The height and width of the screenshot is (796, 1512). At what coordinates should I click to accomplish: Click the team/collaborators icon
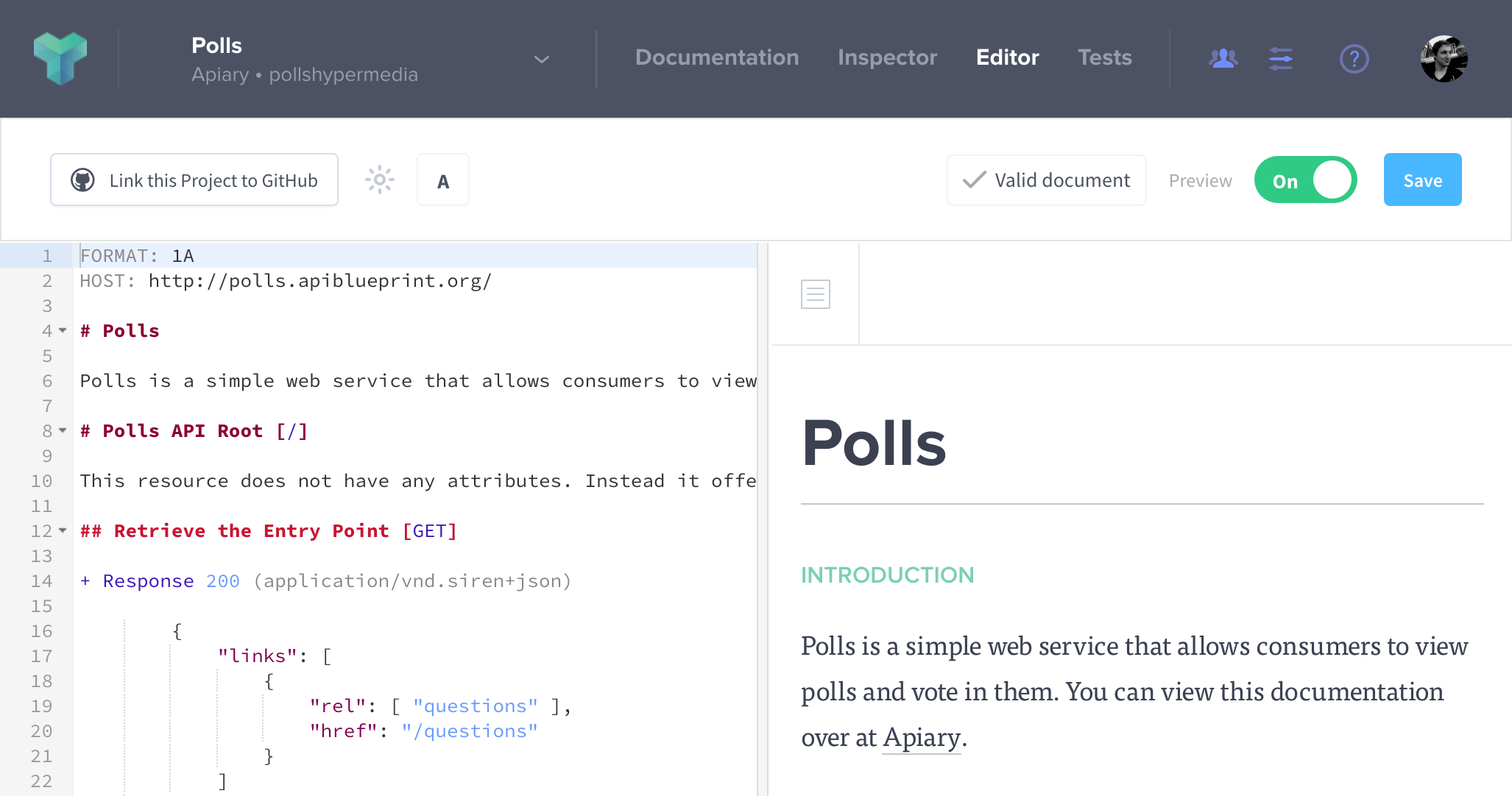coord(1223,57)
